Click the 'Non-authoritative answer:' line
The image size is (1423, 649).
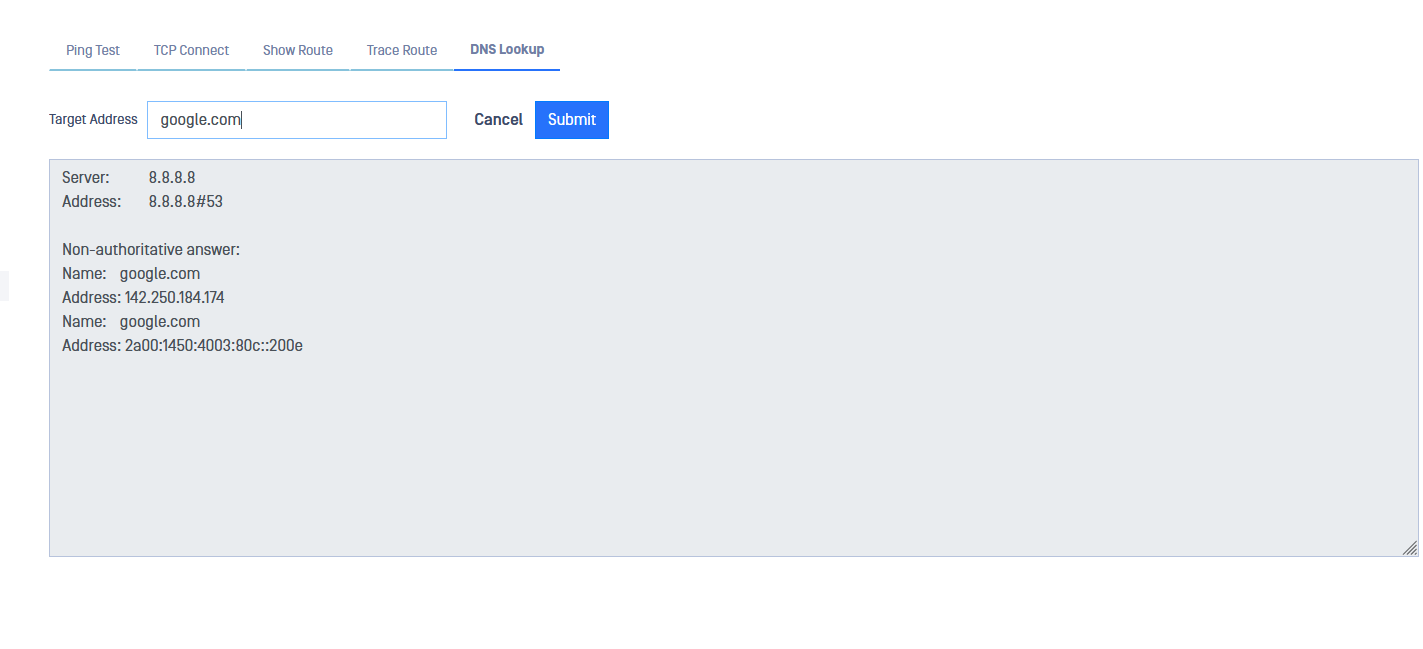point(151,250)
